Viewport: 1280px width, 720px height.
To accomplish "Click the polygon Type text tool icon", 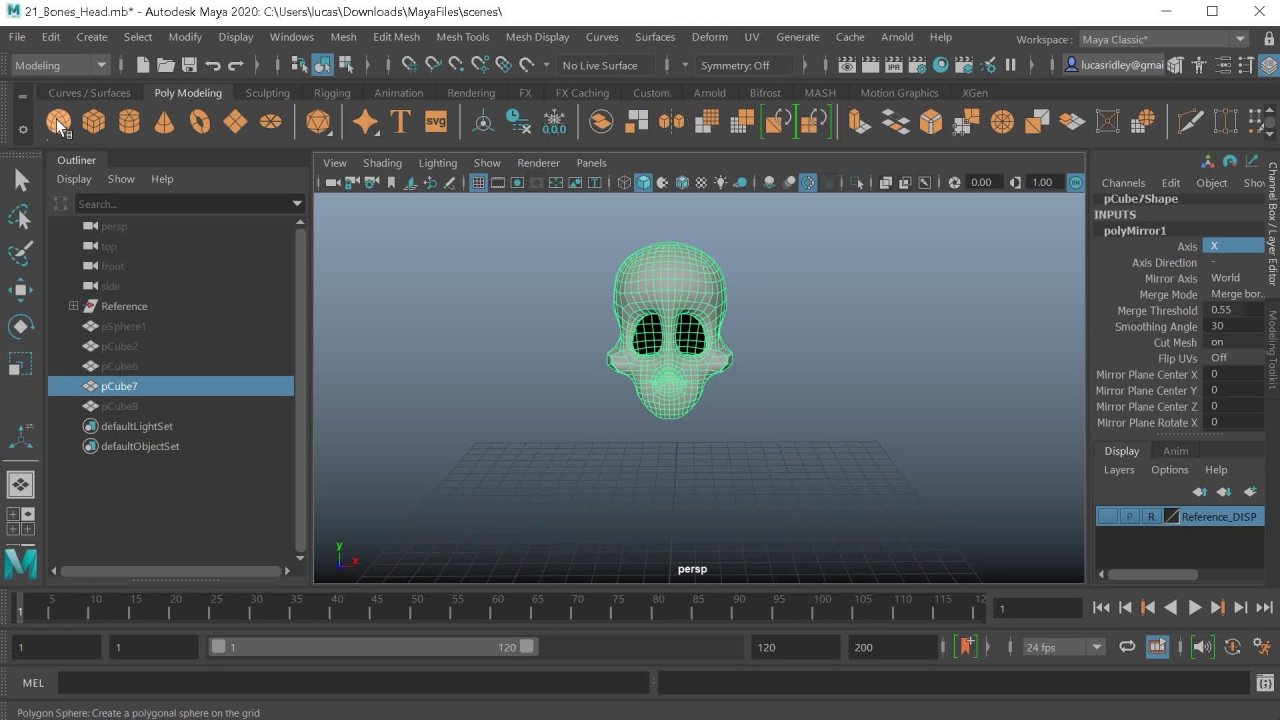I will [400, 122].
